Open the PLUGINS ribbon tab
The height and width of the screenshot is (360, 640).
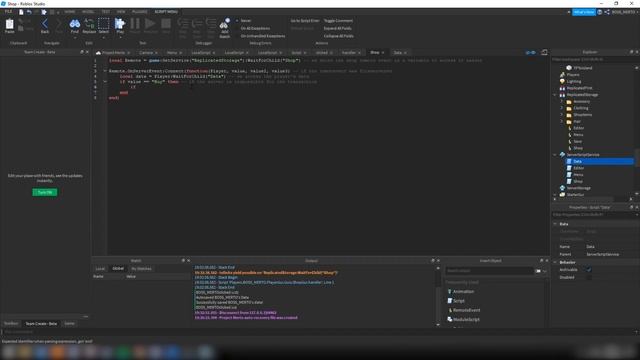click(x=140, y=12)
